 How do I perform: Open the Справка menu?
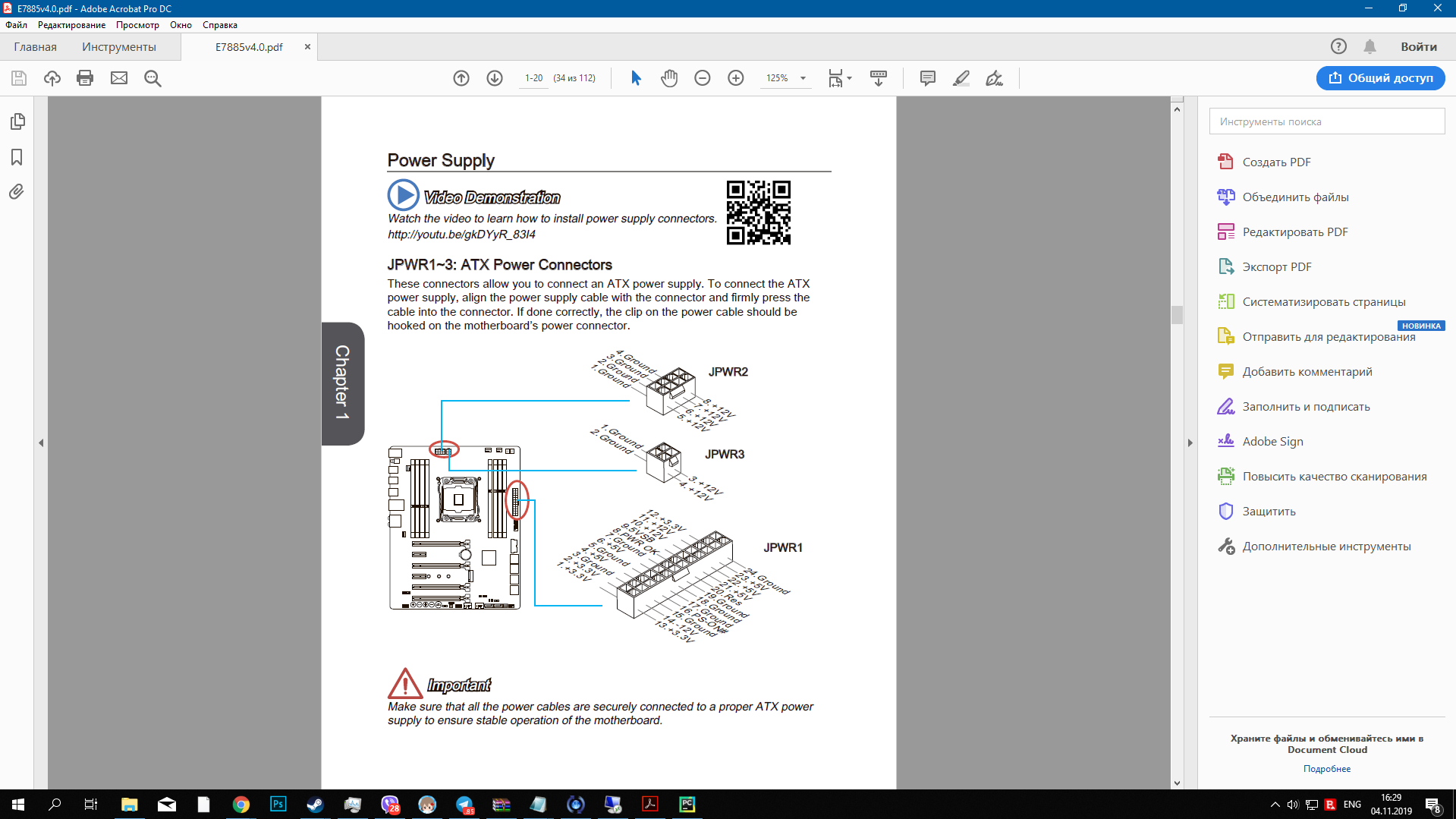(x=220, y=25)
